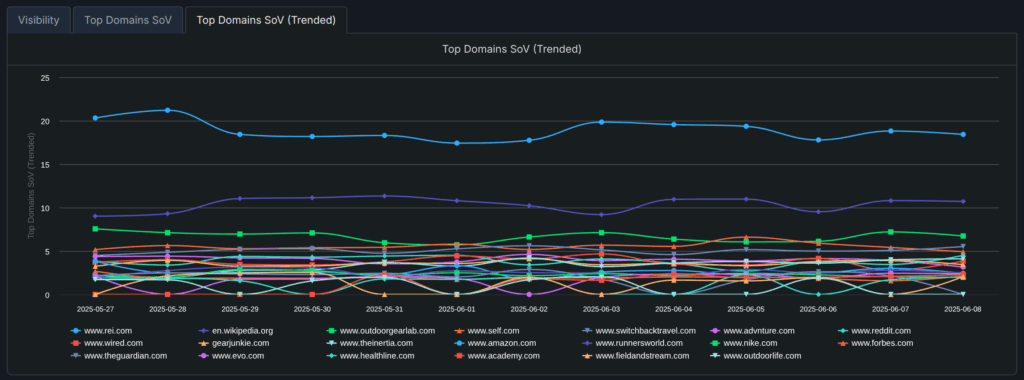
Task: Click en.wikipedia.org point on 2025-06-06
Action: (x=818, y=212)
